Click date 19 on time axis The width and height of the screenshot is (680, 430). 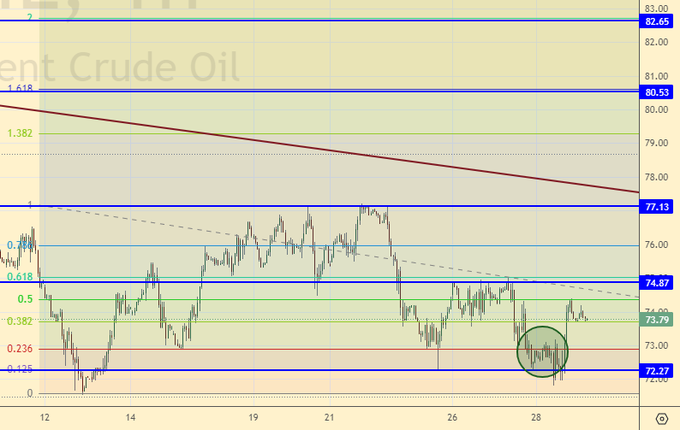coord(253,417)
